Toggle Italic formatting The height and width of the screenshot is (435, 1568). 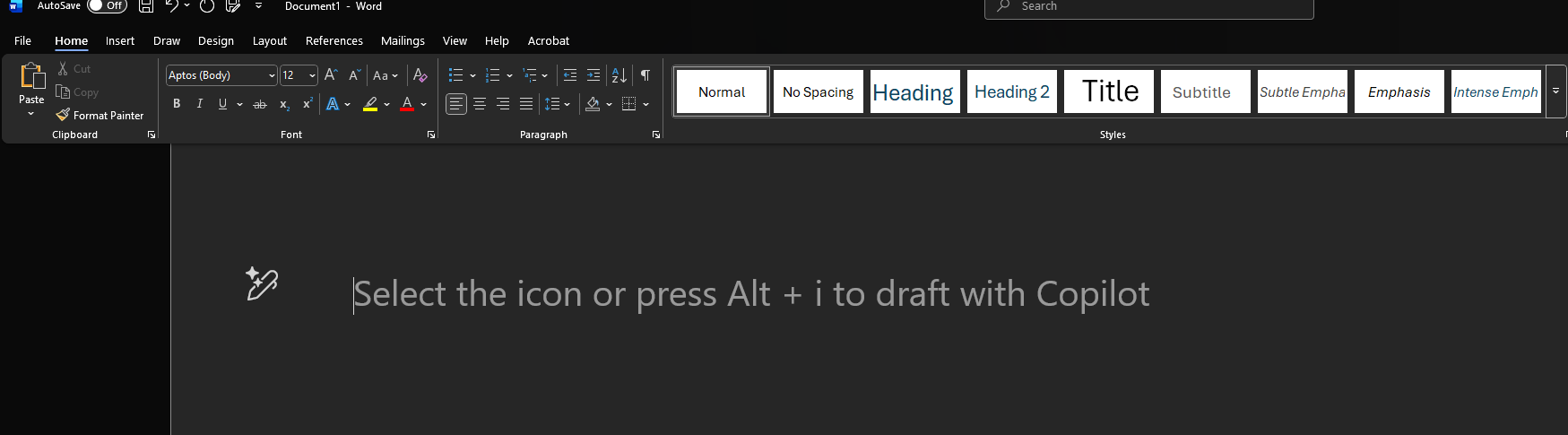pyautogui.click(x=199, y=104)
